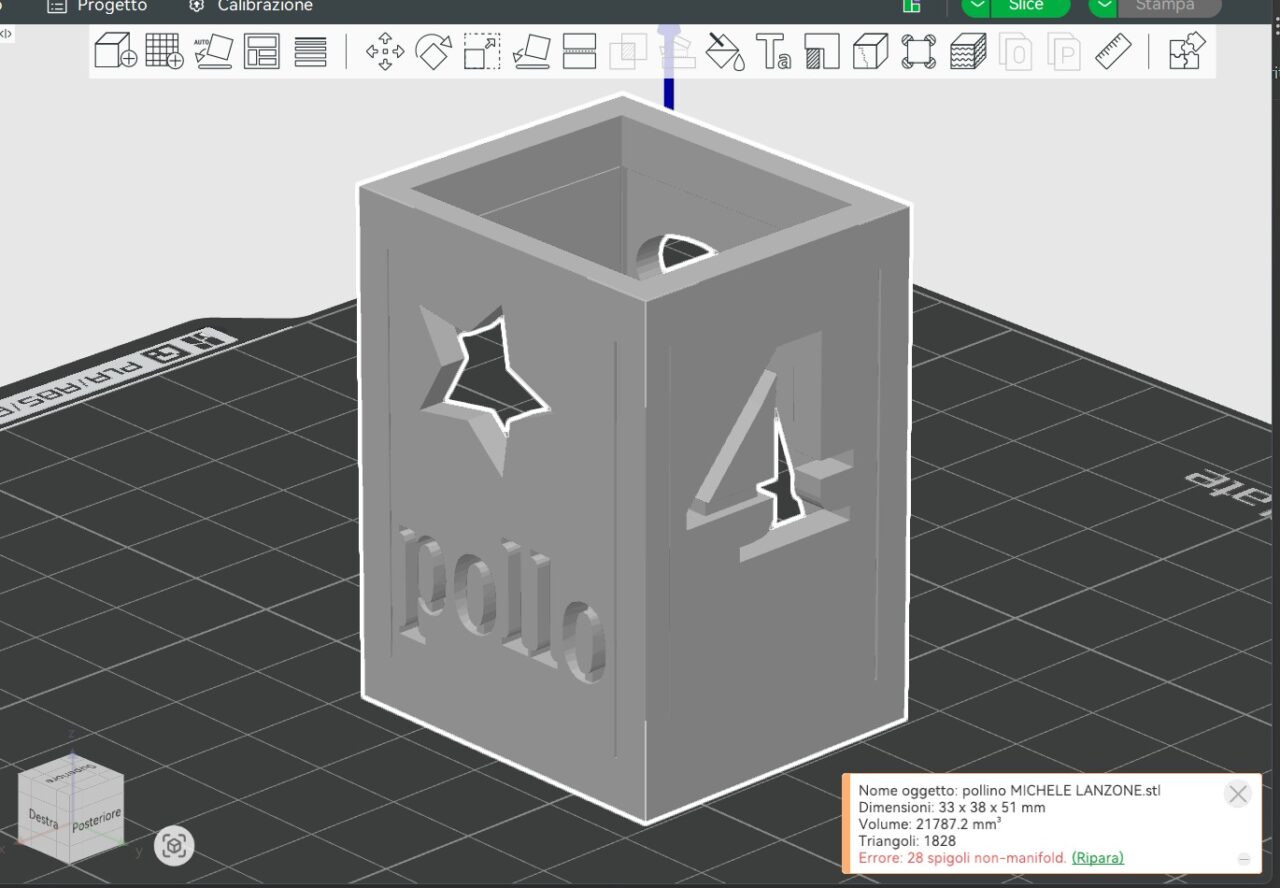Image resolution: width=1280 pixels, height=888 pixels.
Task: Open the Measure ruler tool
Action: tap(1113, 51)
